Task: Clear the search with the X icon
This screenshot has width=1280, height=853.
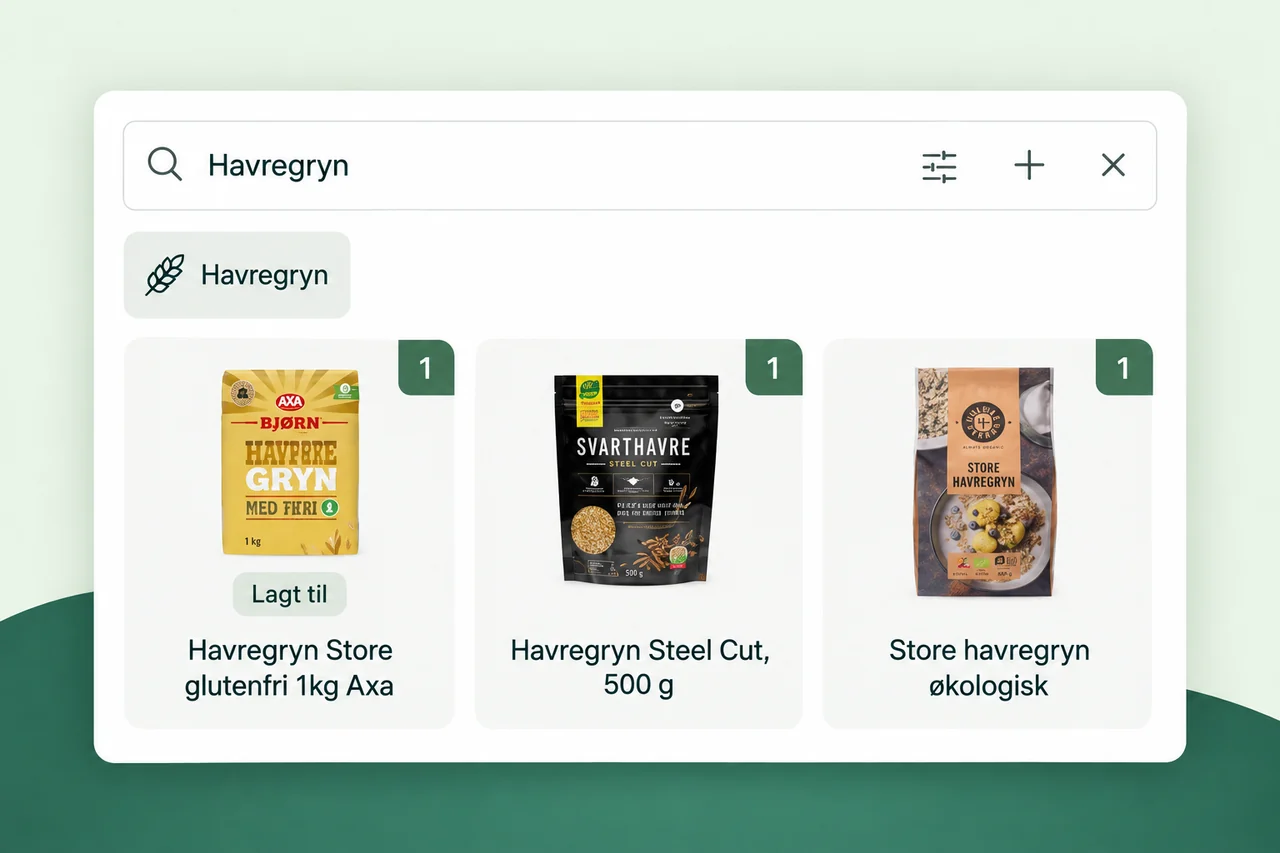Action: [x=1113, y=165]
